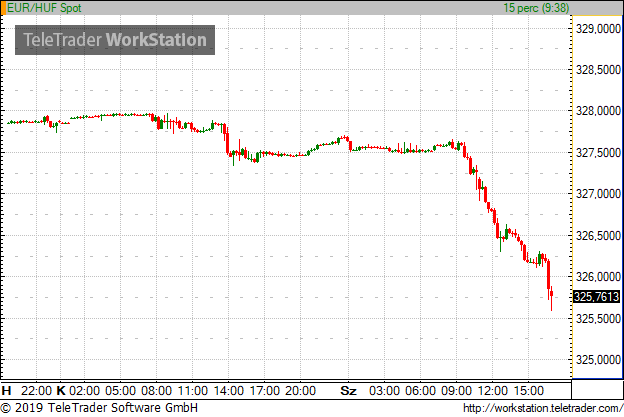Viewport: 624px width, 417px height.
Task: Click the 09:00 time axis label
Action: 456,391
